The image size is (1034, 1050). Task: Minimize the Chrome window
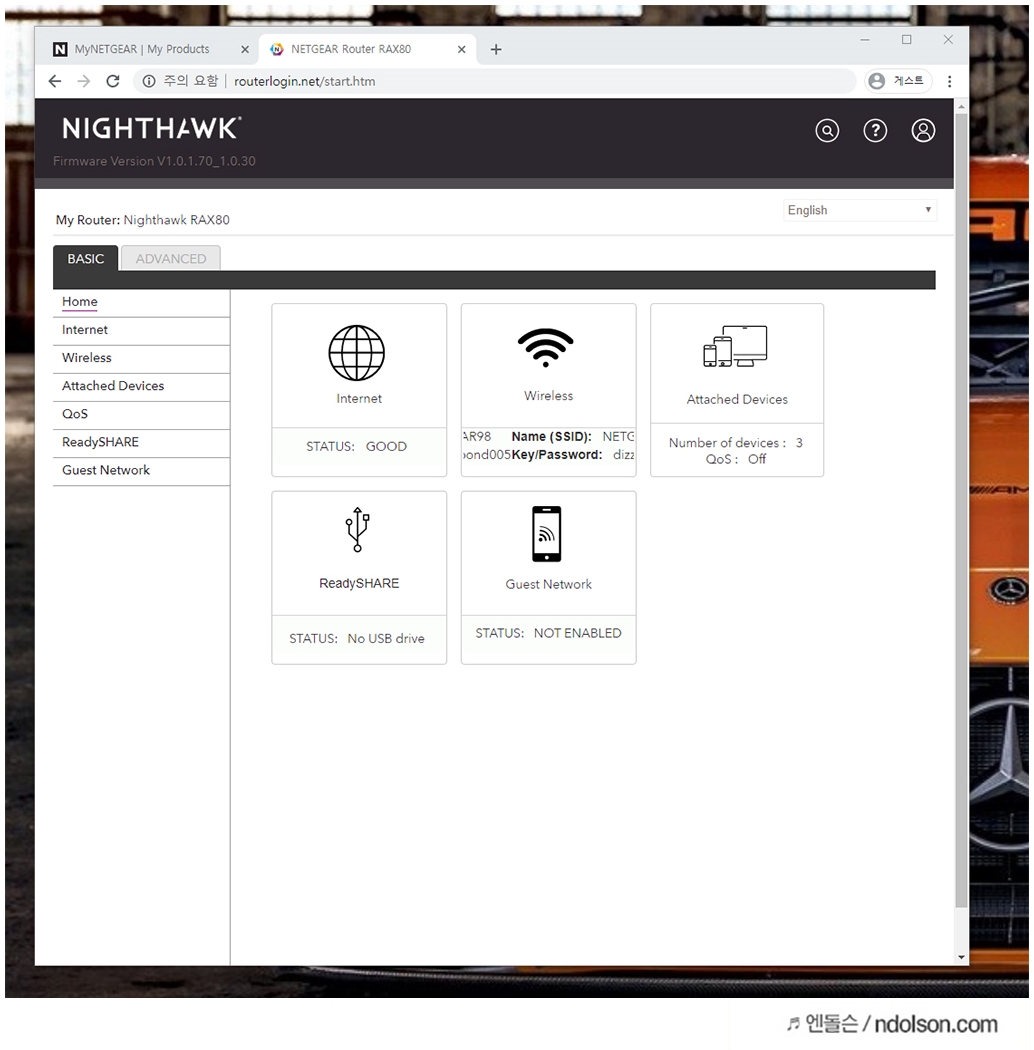coord(865,40)
